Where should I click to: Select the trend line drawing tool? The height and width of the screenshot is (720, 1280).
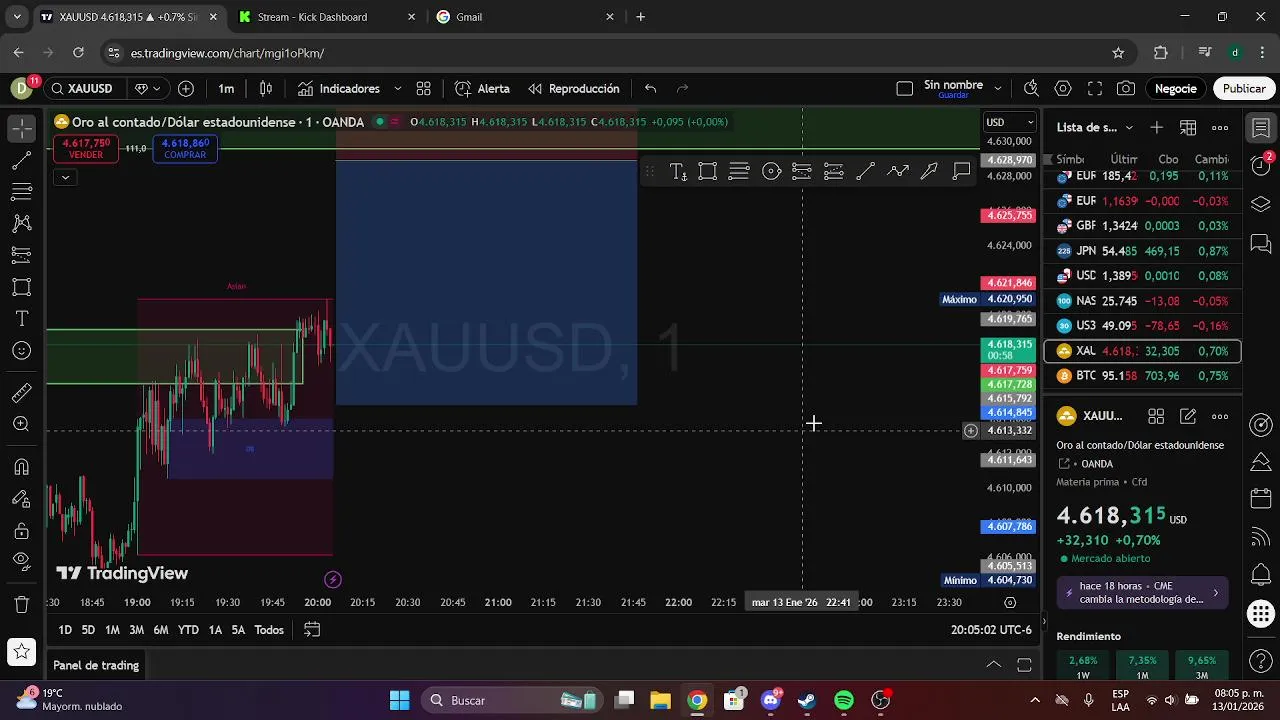tap(21, 160)
